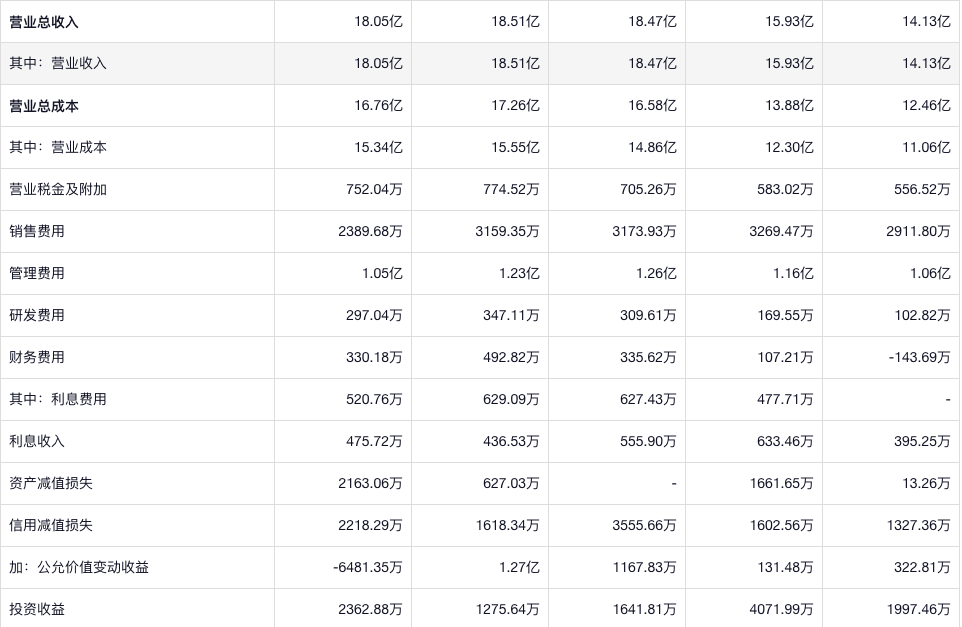Click the 投资收益 row label
Viewport: 962px width, 627px height.
point(37,609)
